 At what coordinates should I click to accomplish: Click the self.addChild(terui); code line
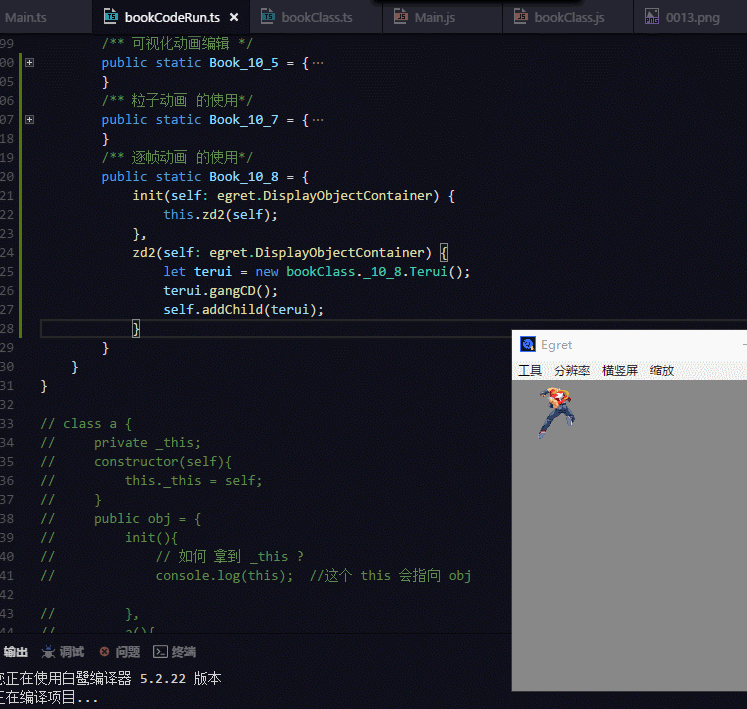243,310
